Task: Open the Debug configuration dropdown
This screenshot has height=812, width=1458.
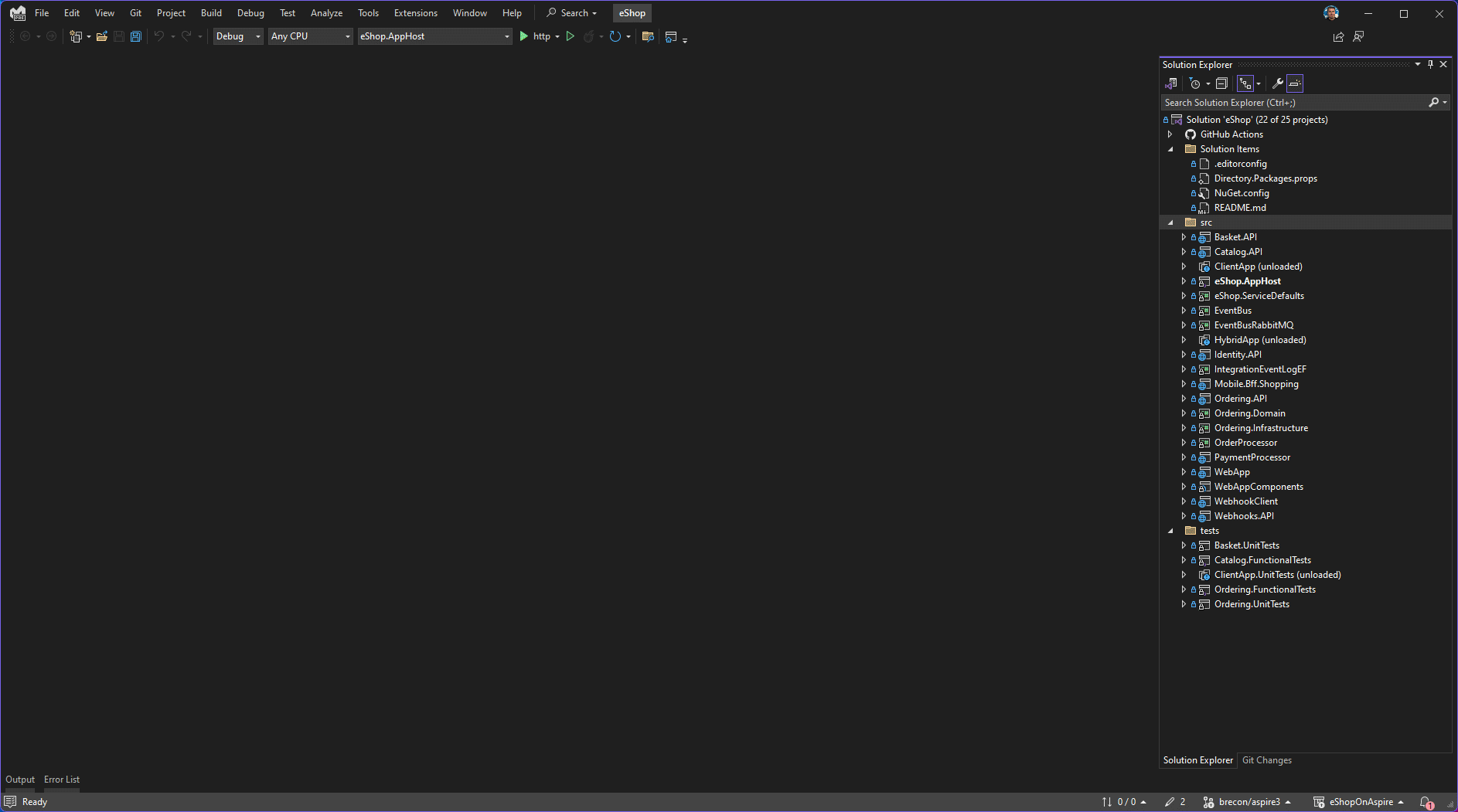Action: [x=237, y=36]
